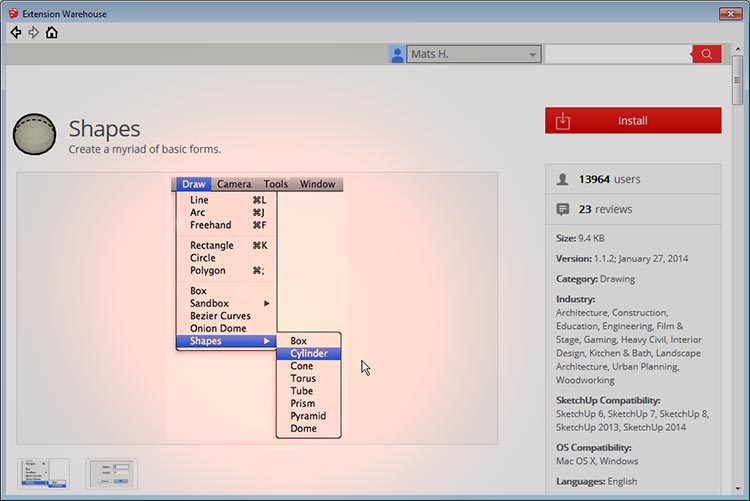Click the Drawing category value
750x501 pixels.
[x=617, y=279]
